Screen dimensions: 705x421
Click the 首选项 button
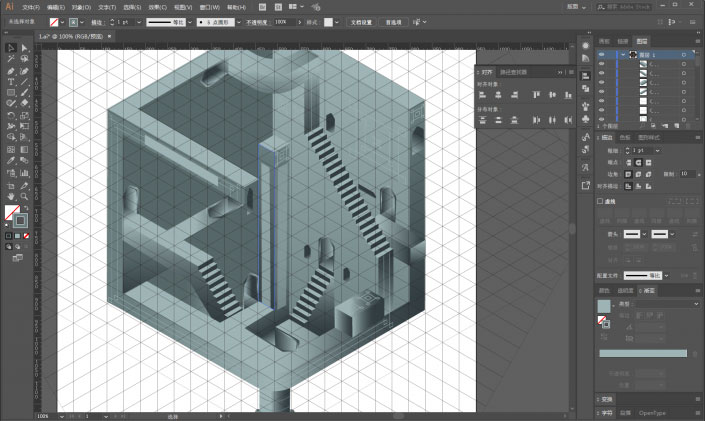(x=393, y=22)
